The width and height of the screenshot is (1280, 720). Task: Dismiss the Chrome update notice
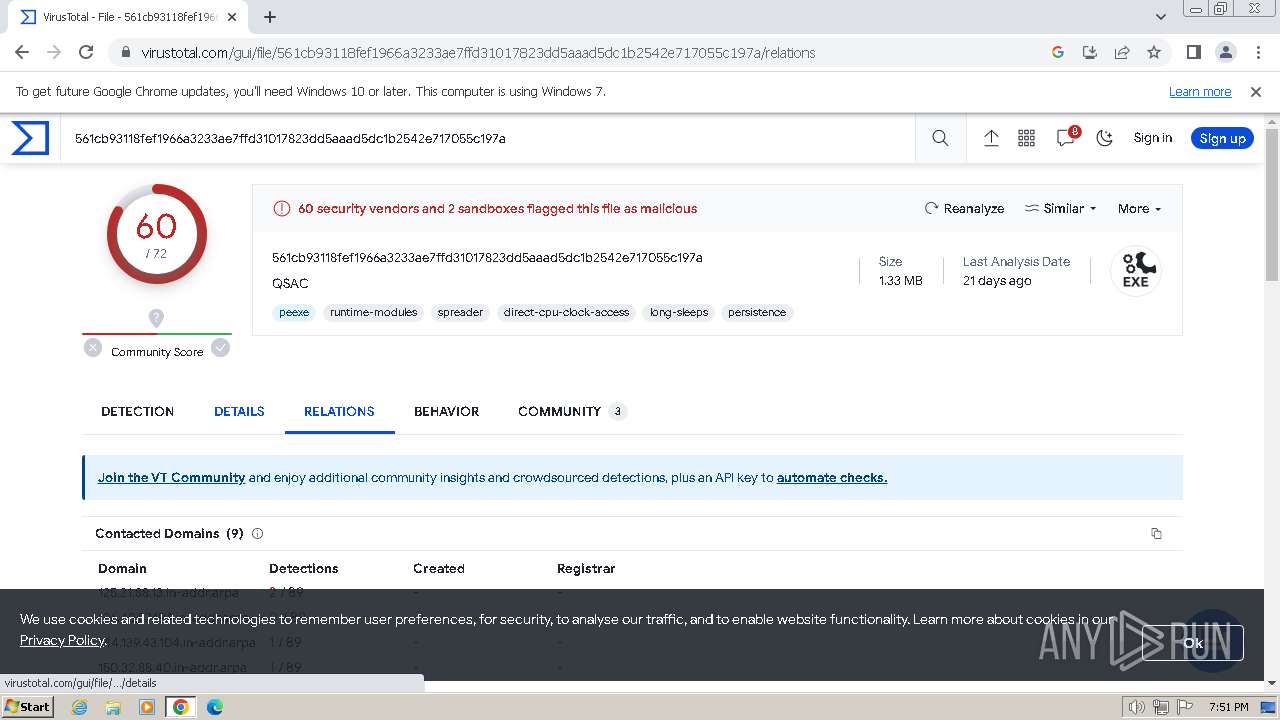1256,91
